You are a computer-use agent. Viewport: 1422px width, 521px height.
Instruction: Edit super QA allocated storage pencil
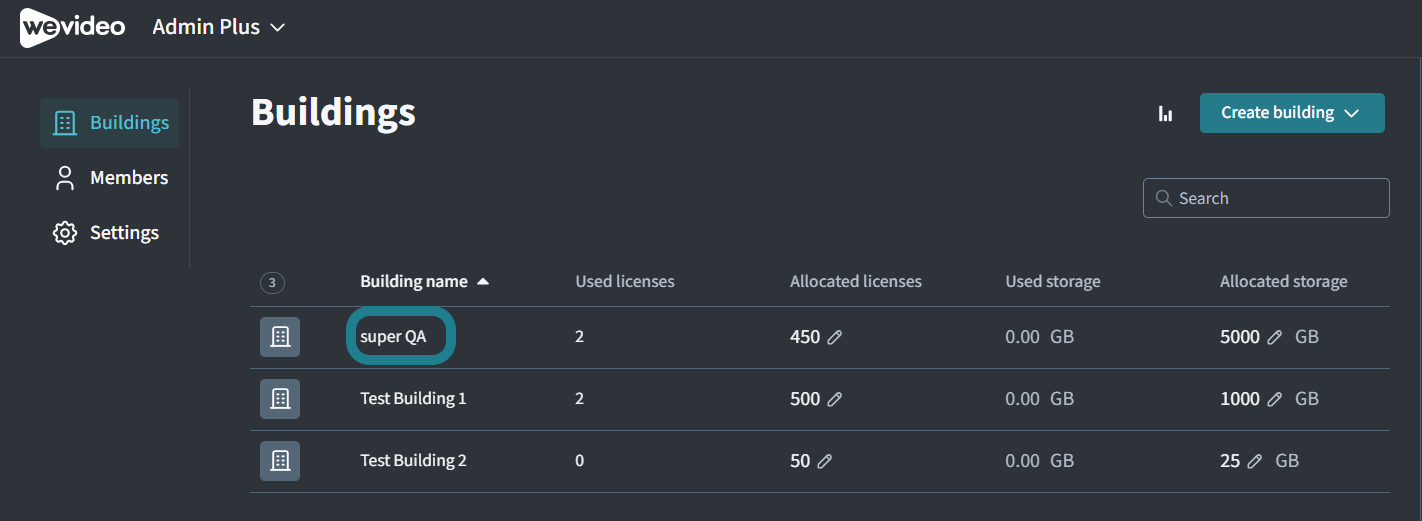1275,338
